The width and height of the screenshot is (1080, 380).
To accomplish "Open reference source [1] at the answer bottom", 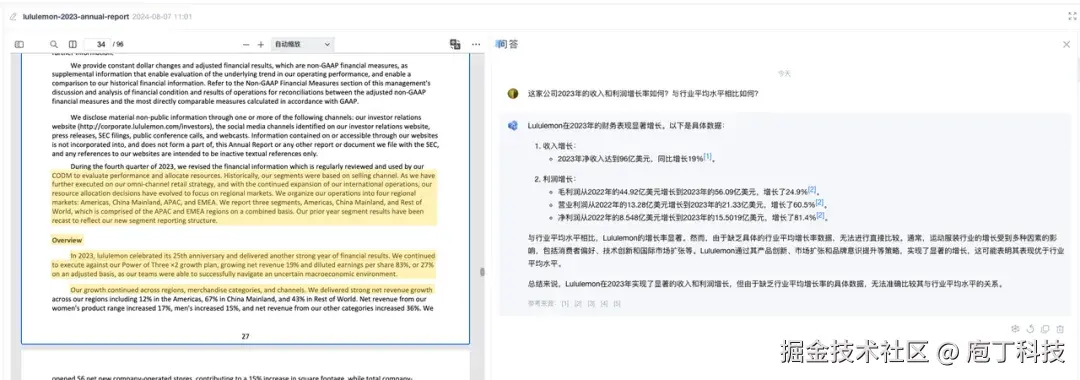I will click(565, 303).
